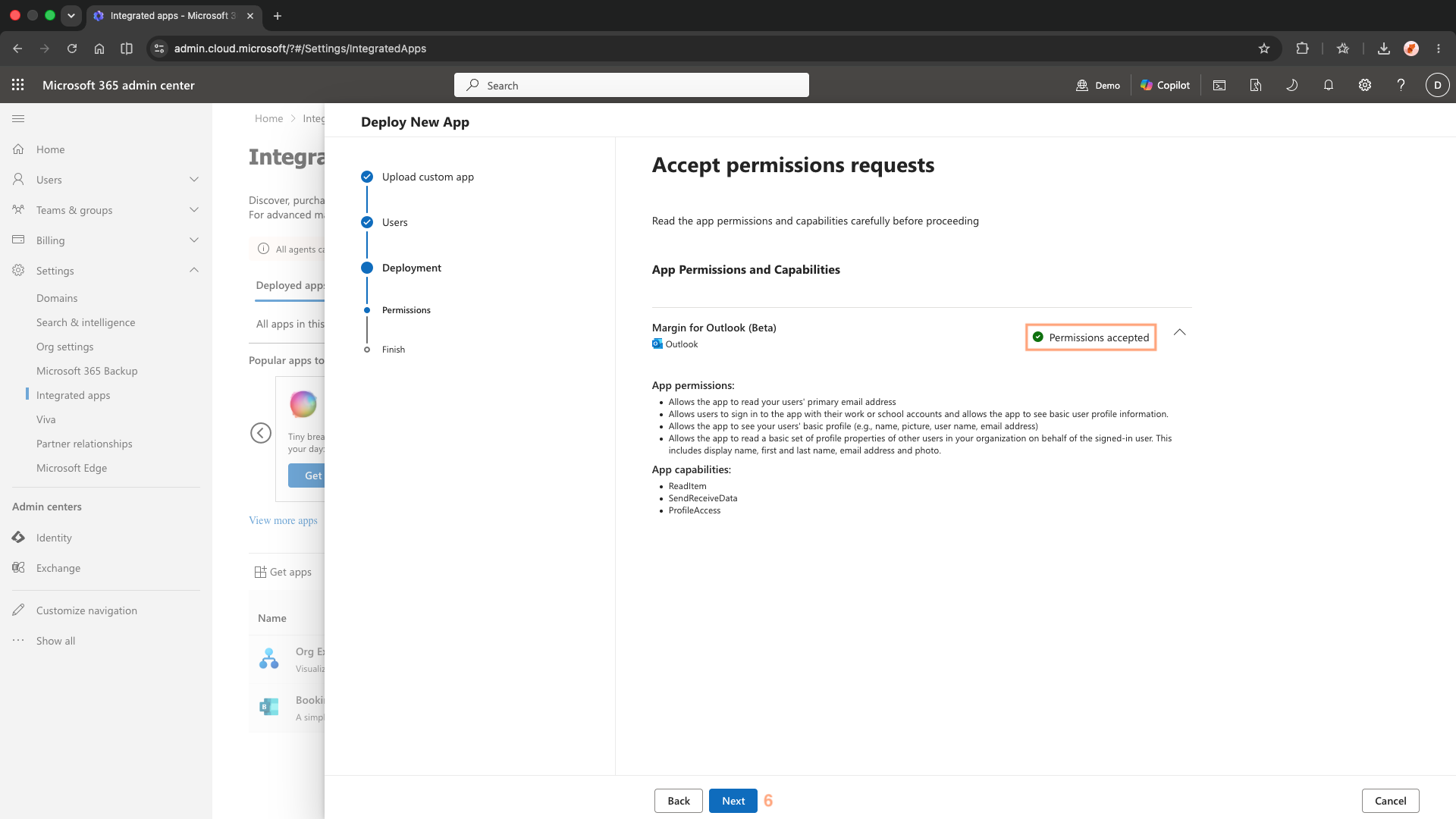
Task: Open new browser tab plus icon
Action: 278,16
